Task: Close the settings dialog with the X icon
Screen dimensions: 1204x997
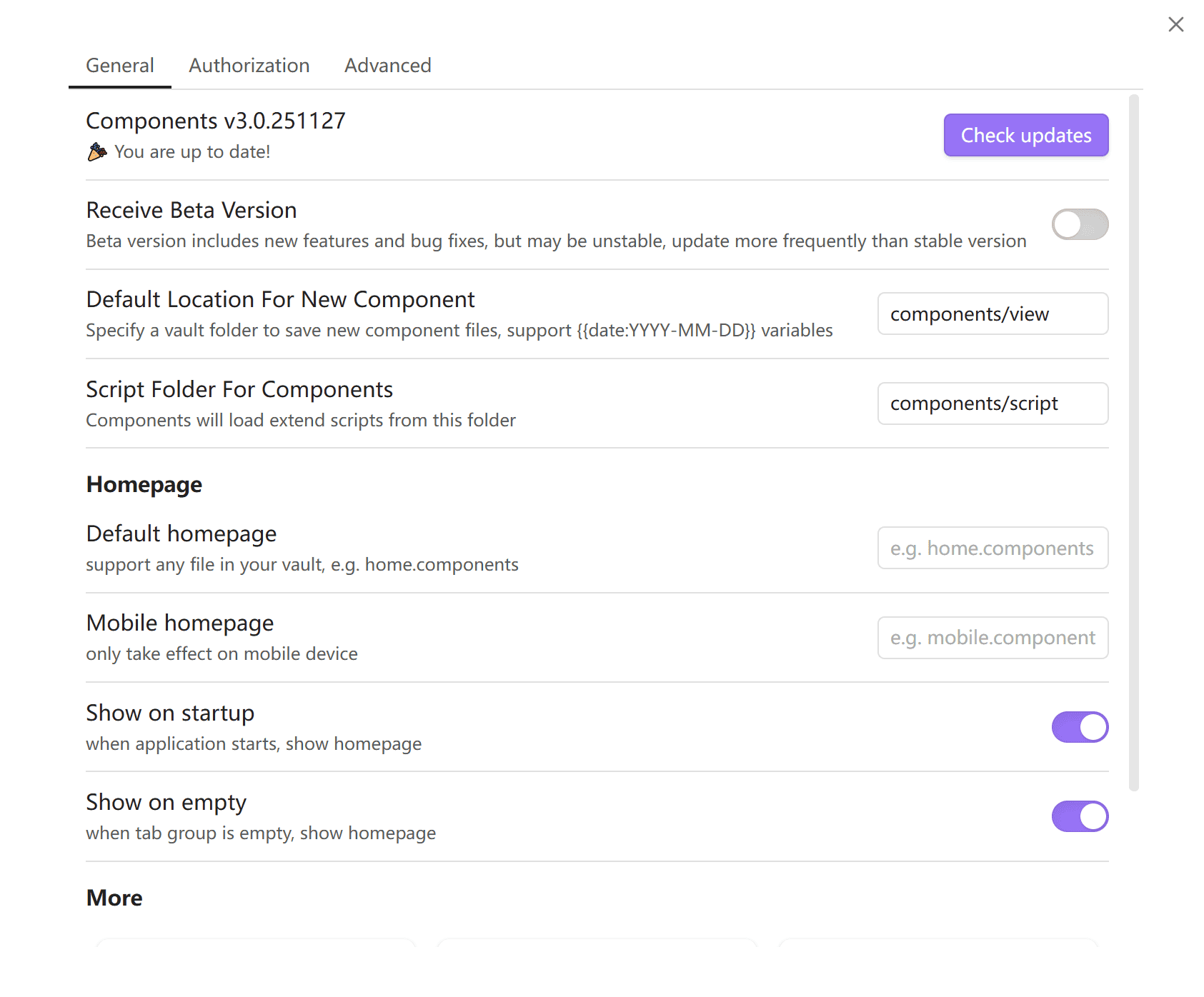Action: (1175, 25)
